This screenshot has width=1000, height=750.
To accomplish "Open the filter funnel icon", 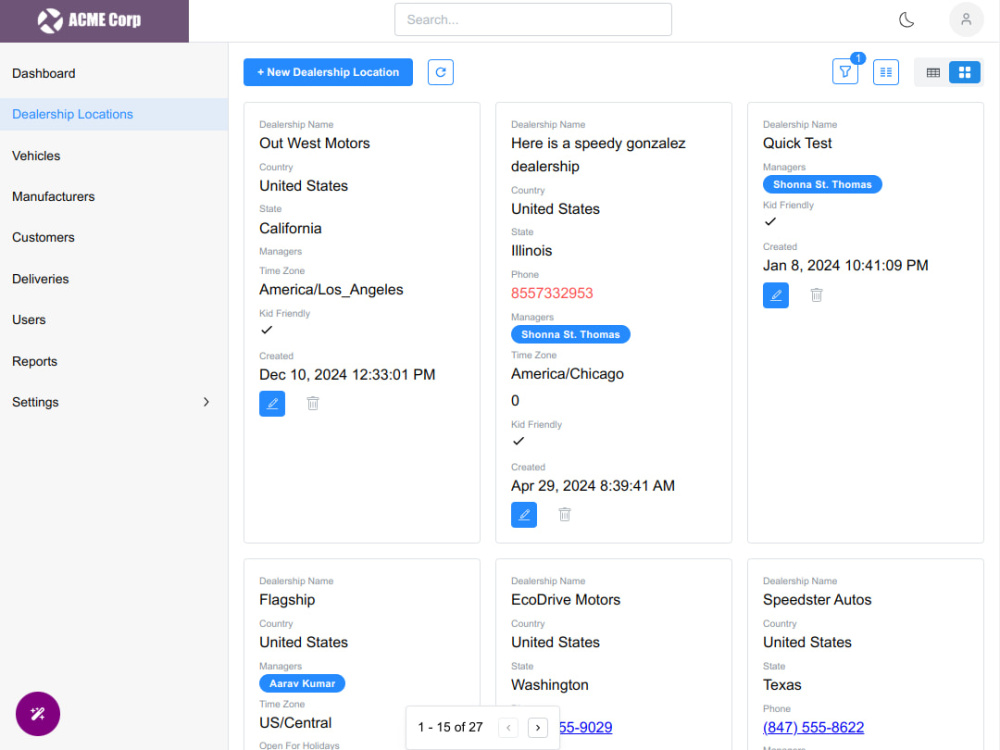I will [x=845, y=72].
